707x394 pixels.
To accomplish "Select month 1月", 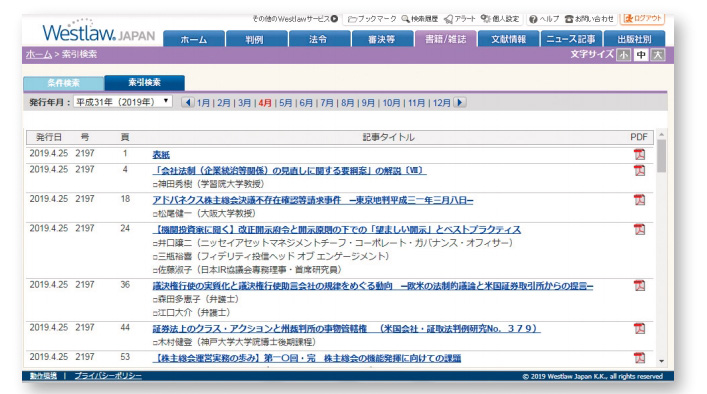I will click(203, 103).
